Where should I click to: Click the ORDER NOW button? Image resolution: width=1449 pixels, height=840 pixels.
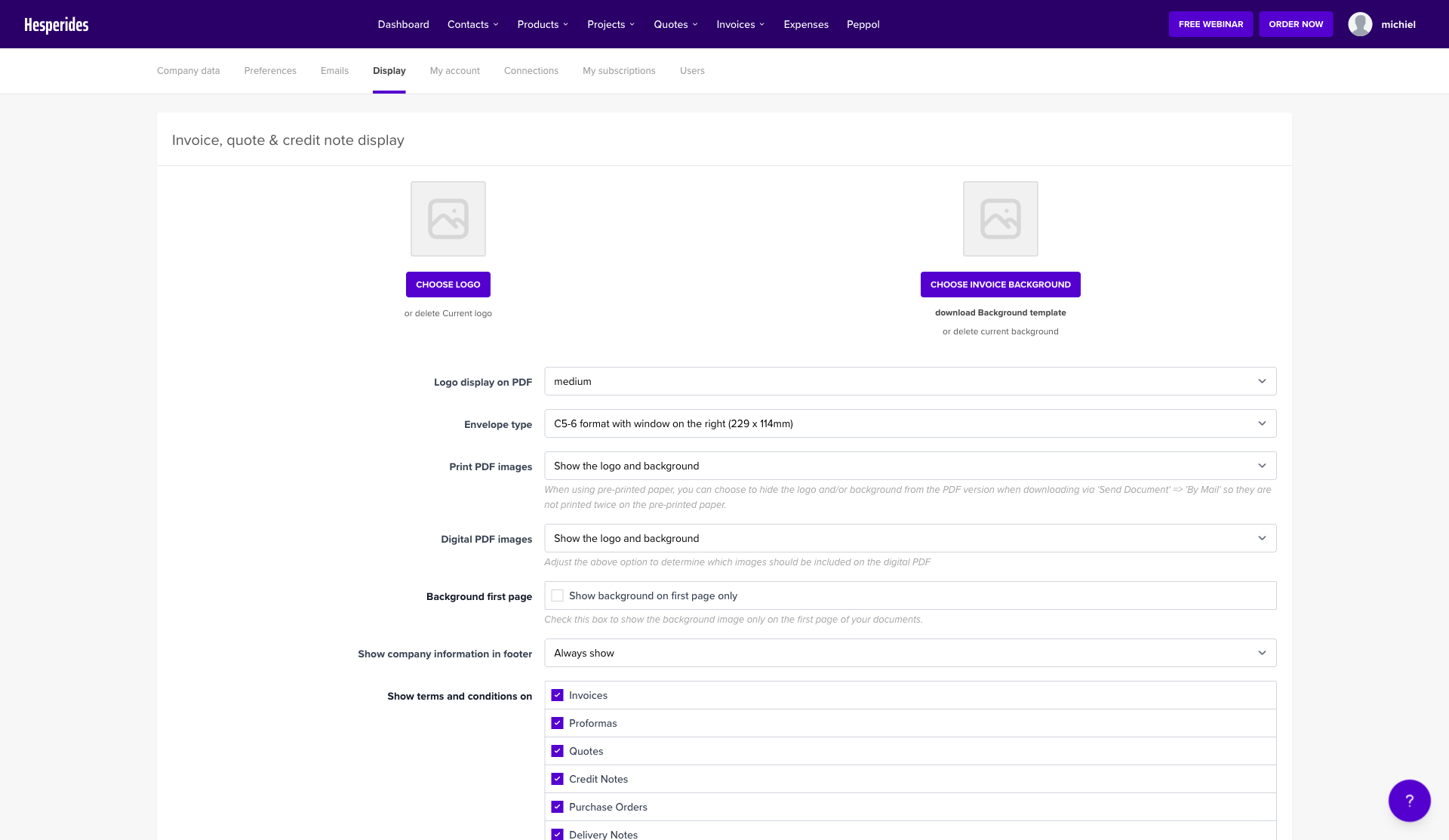tap(1296, 24)
